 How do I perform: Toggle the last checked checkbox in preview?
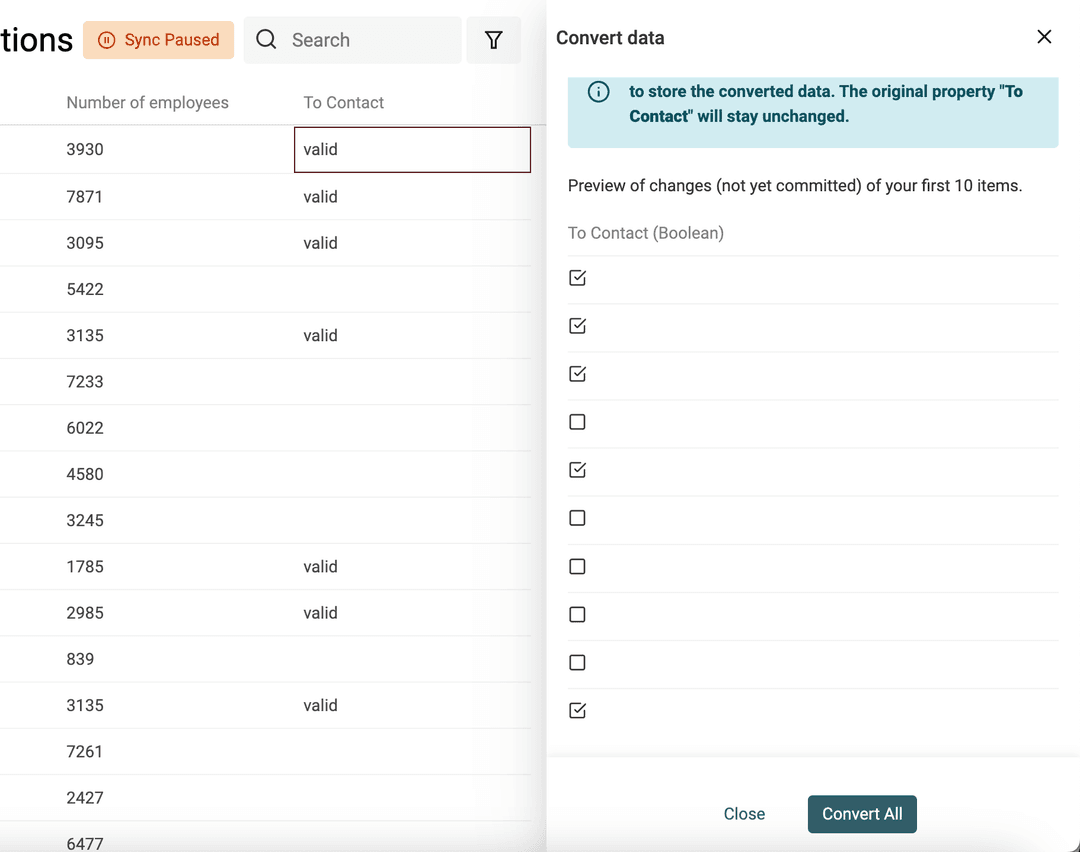pos(577,710)
